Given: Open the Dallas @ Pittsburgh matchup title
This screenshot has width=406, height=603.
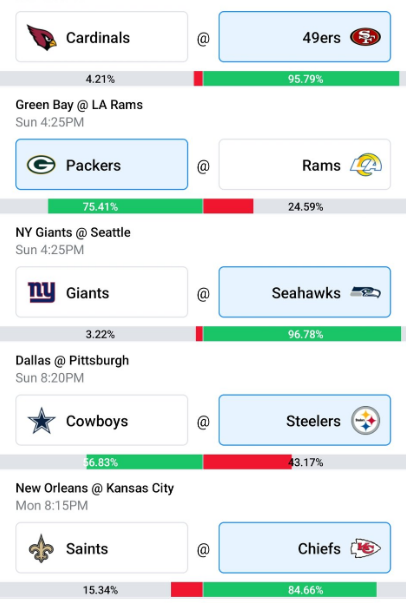Looking at the screenshot, I should click(x=72, y=360).
